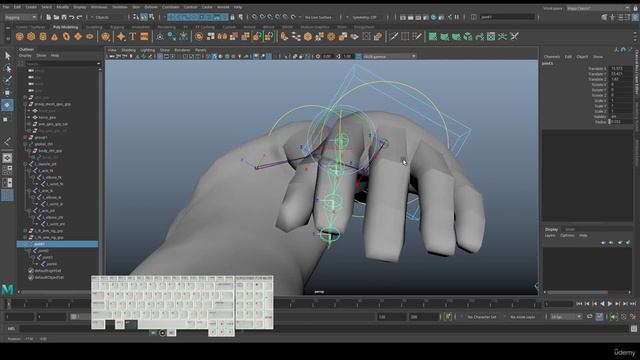The width and height of the screenshot is (640, 360).
Task: Create a polygon cylinder from the shelf
Action: click(43, 37)
